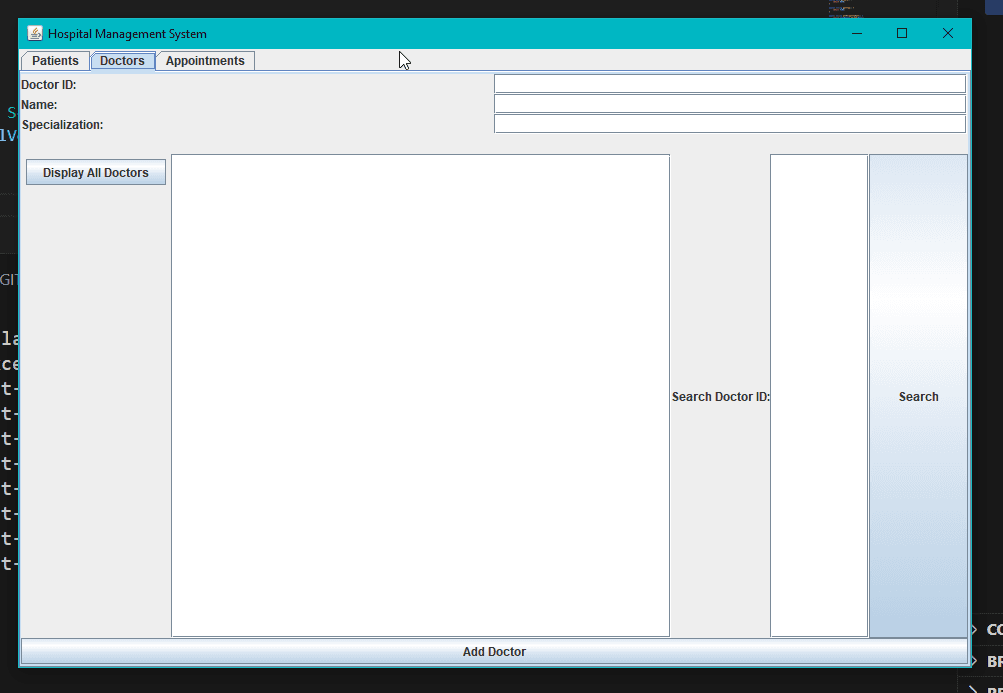Click the Add Doctor button
The height and width of the screenshot is (693, 1003).
pyautogui.click(x=494, y=652)
